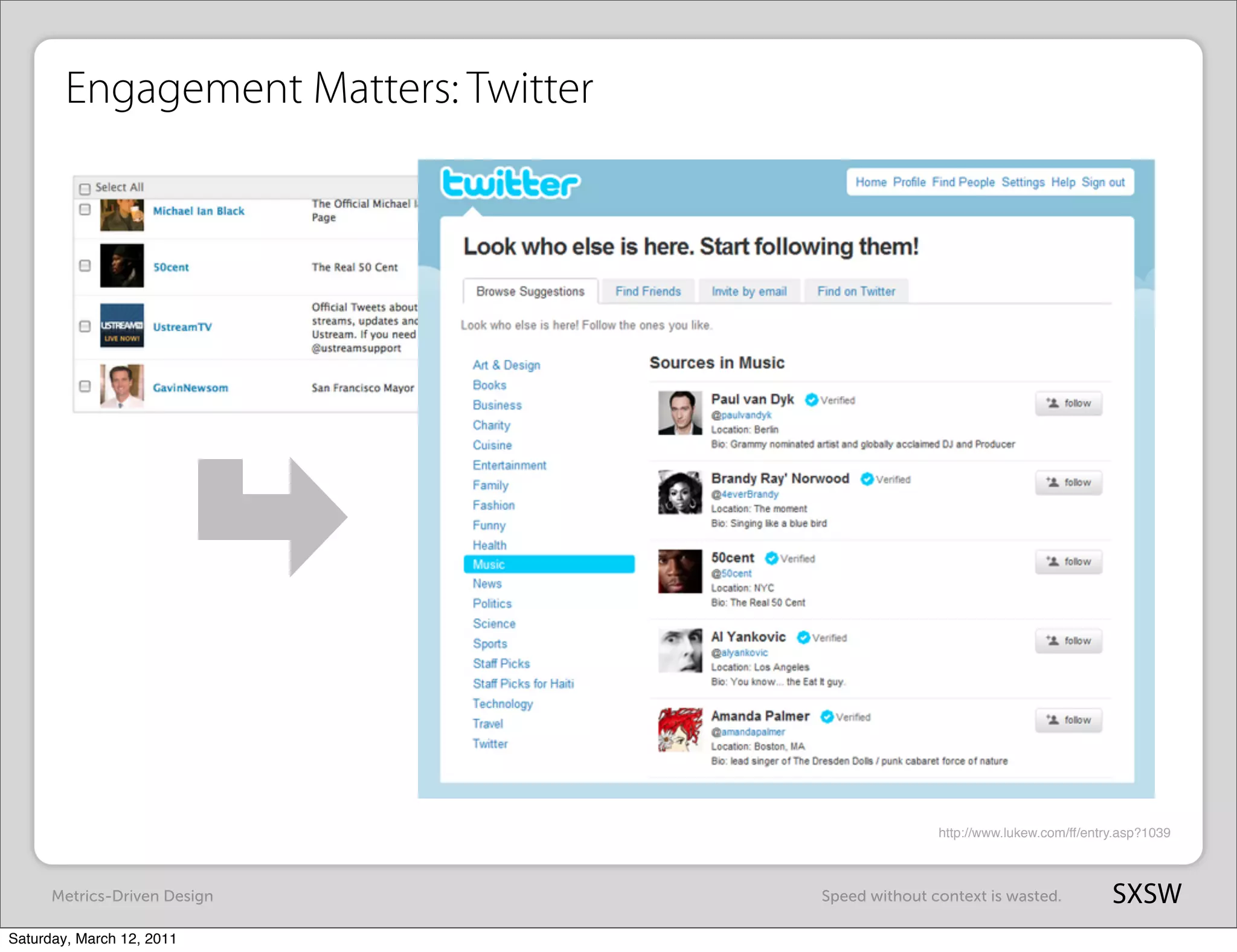The width and height of the screenshot is (1237, 952).
Task: Click Brandy Norwood's verified badge icon
Action: tap(867, 479)
